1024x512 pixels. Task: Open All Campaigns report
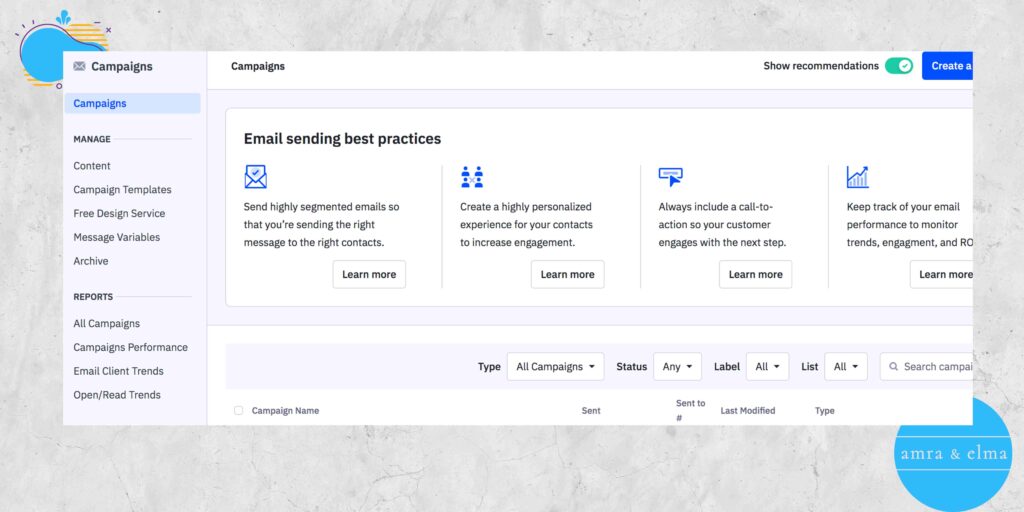(x=106, y=323)
